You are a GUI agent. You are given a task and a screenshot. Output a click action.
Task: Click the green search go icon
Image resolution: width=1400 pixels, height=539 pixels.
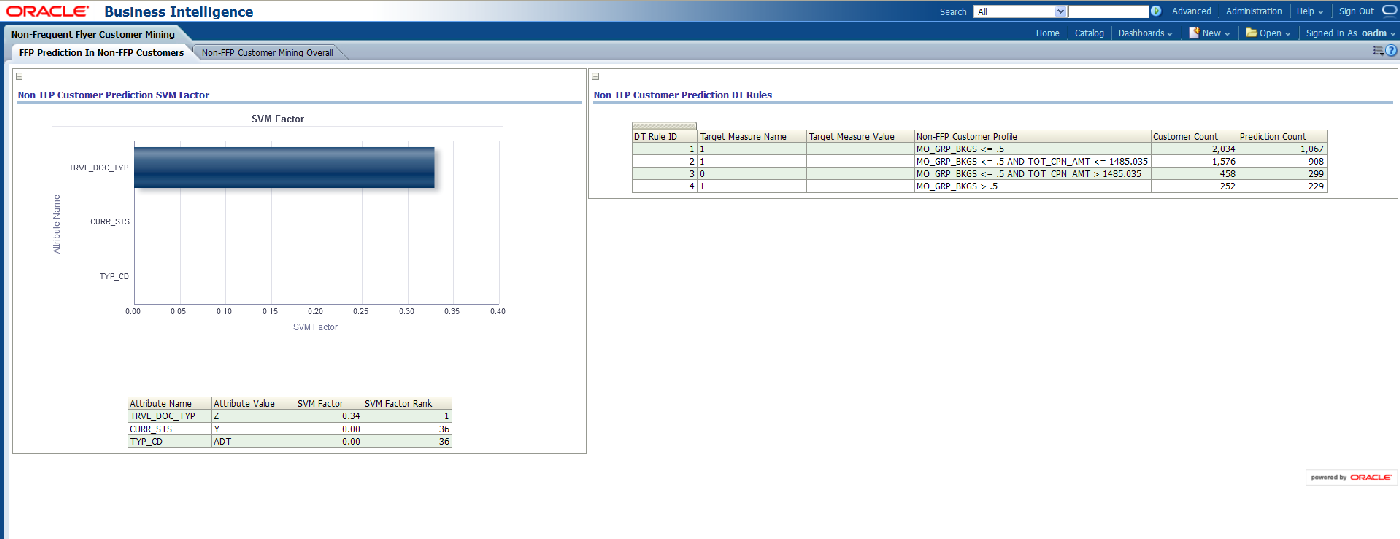(1156, 12)
